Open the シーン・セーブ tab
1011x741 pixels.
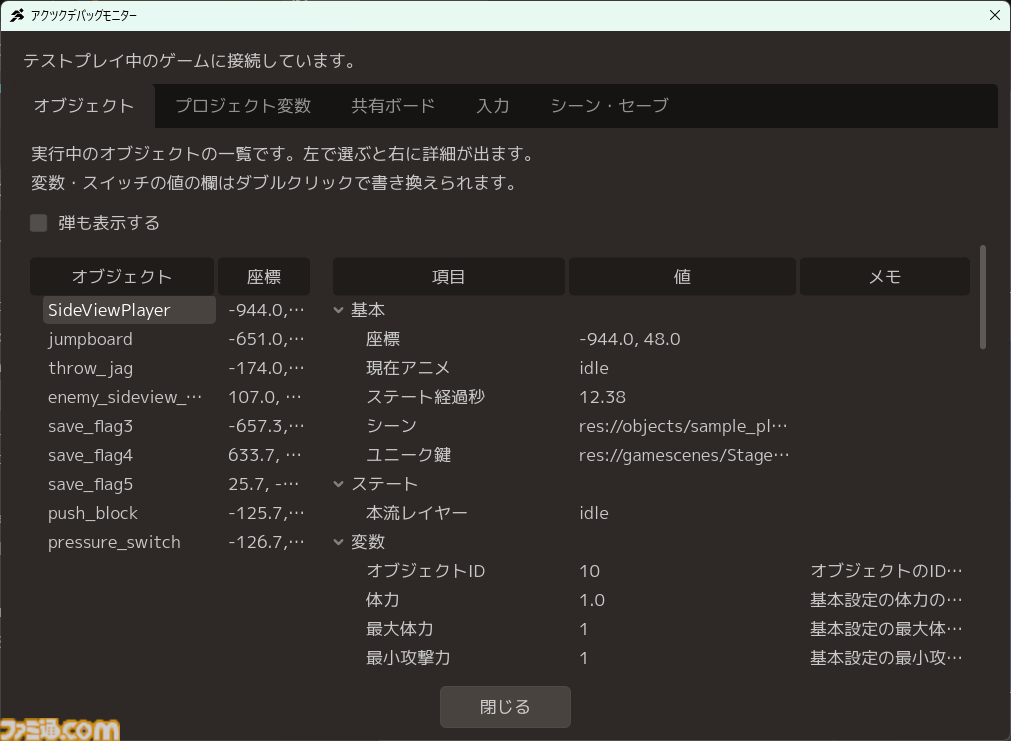pyautogui.click(x=609, y=106)
